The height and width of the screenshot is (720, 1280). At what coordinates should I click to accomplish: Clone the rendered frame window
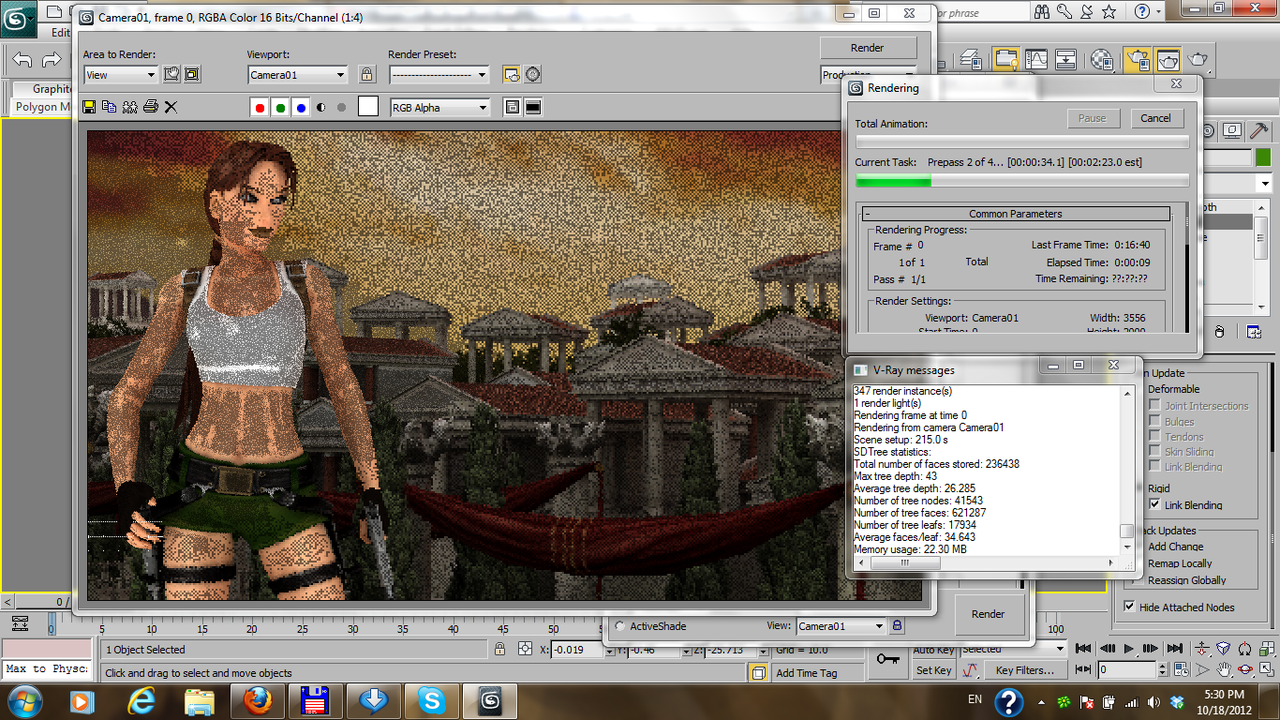(x=130, y=107)
